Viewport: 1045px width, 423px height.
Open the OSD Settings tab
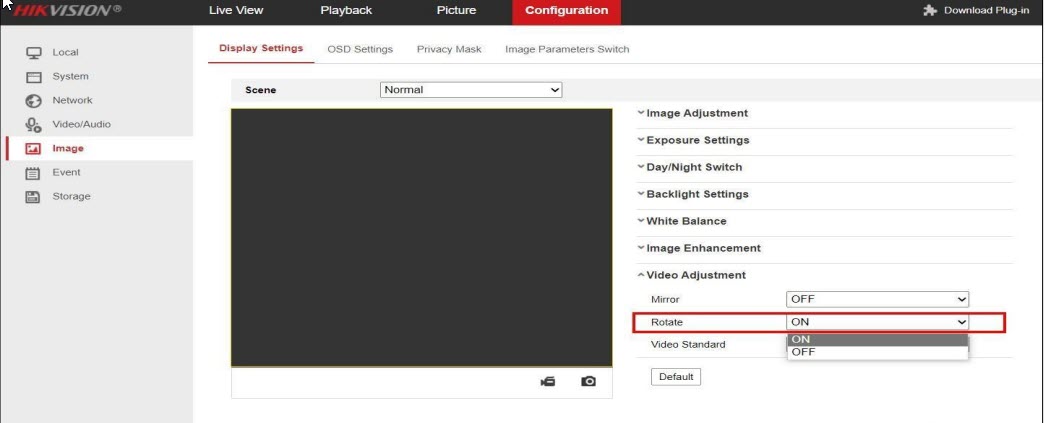[x=360, y=50]
